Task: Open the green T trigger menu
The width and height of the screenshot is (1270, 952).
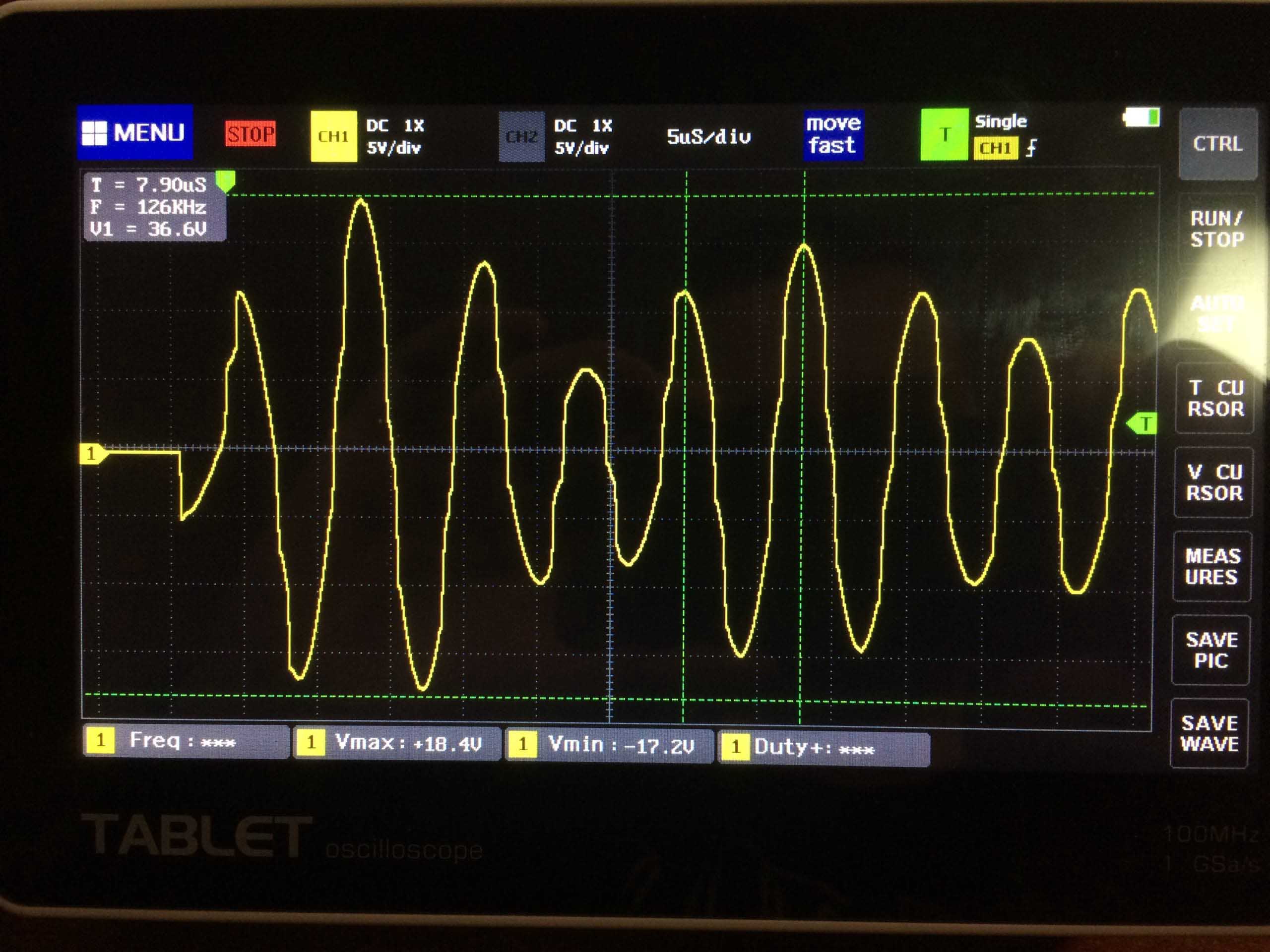Action: [x=944, y=135]
